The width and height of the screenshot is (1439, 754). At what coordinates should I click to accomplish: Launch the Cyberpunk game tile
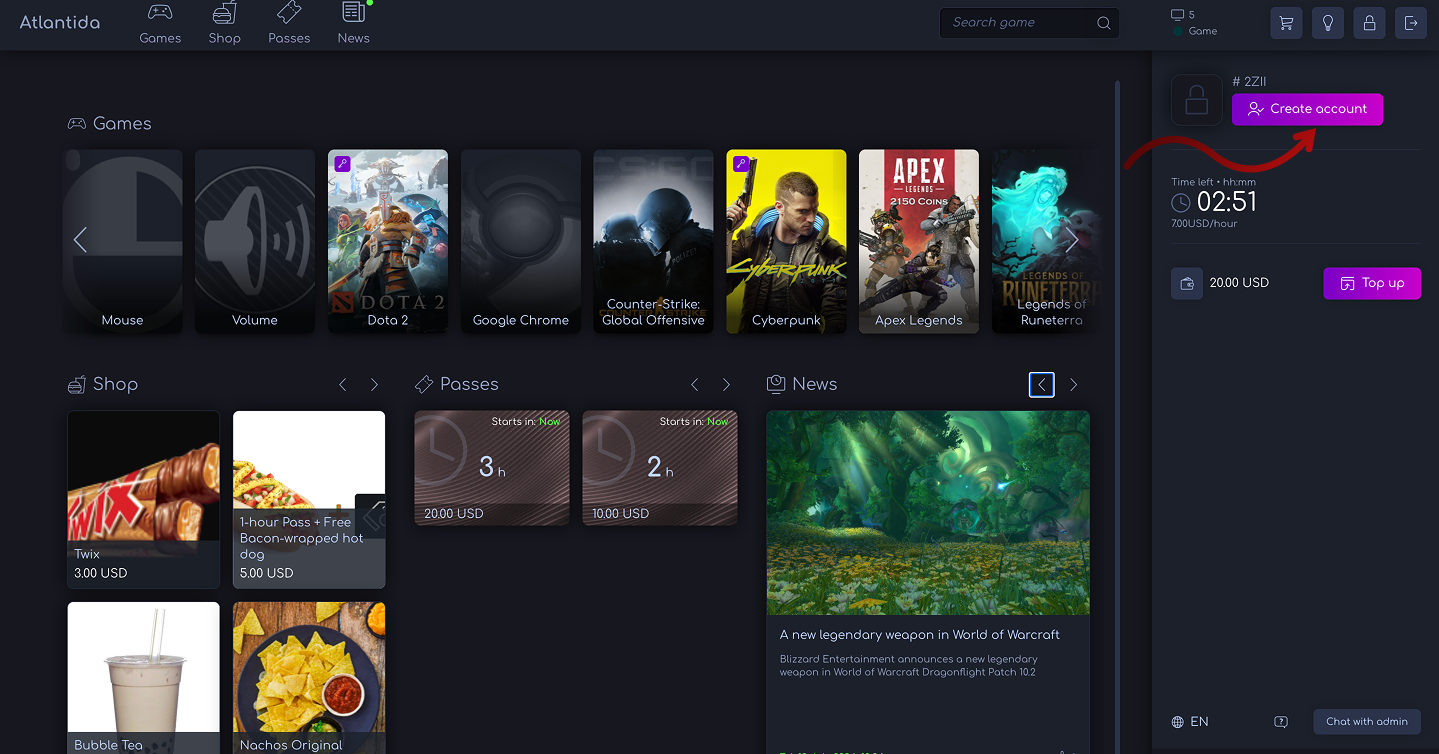(x=786, y=242)
